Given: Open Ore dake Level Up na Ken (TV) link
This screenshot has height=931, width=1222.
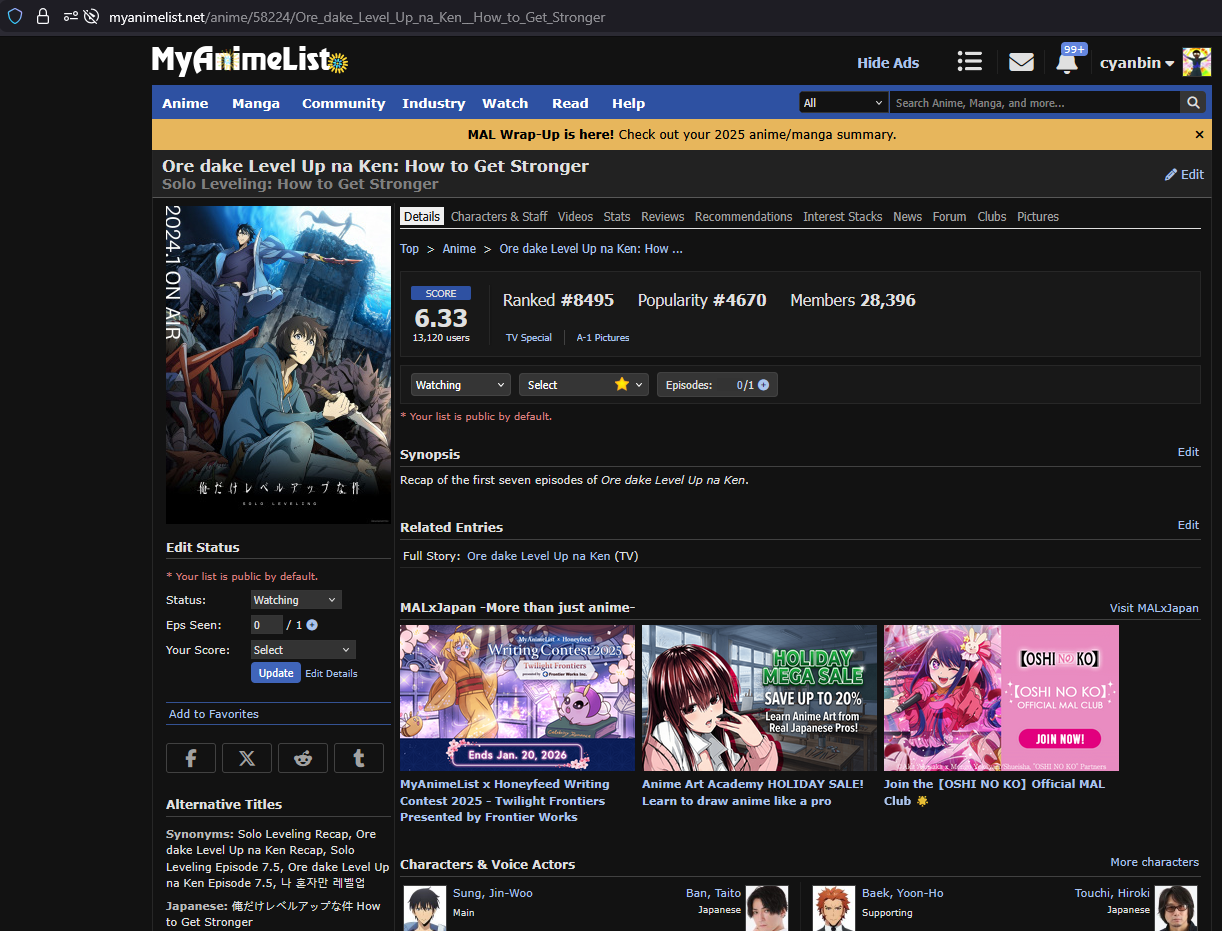Looking at the screenshot, I should (x=538, y=556).
